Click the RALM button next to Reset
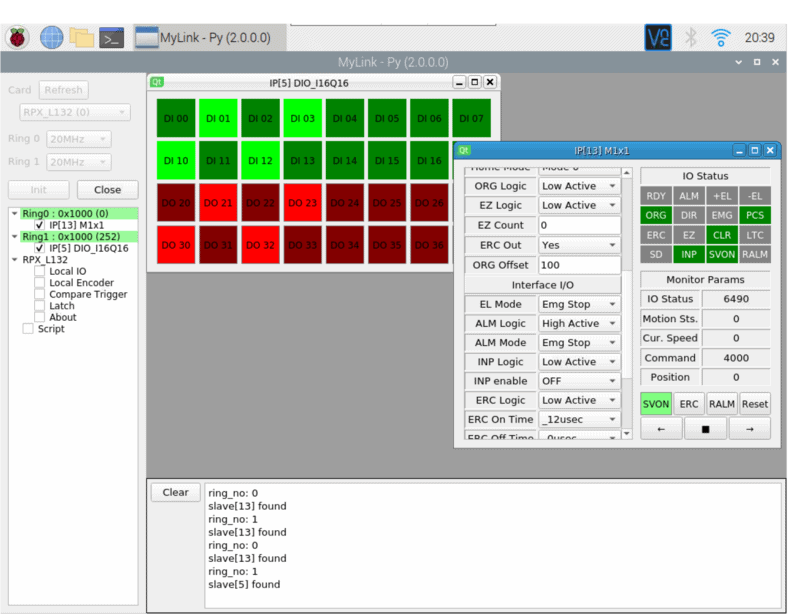Image resolution: width=800 pixels, height=614 pixels. (722, 404)
